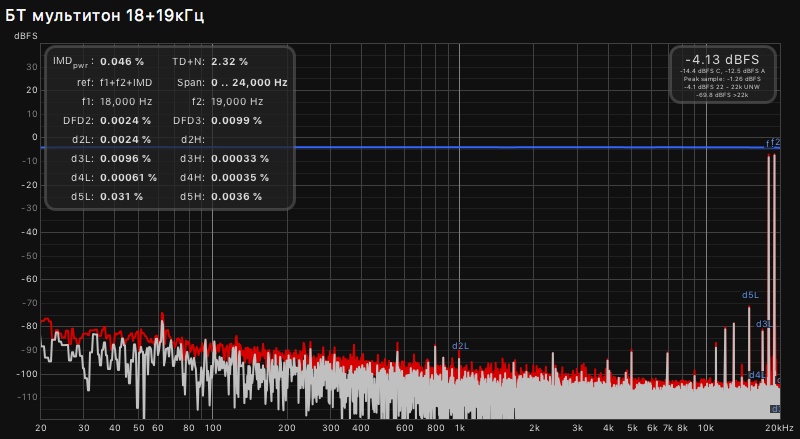This screenshot has height=439, width=800.
Task: Click the "-69.8 dBFS >22k" line
Action: (x=722, y=95)
